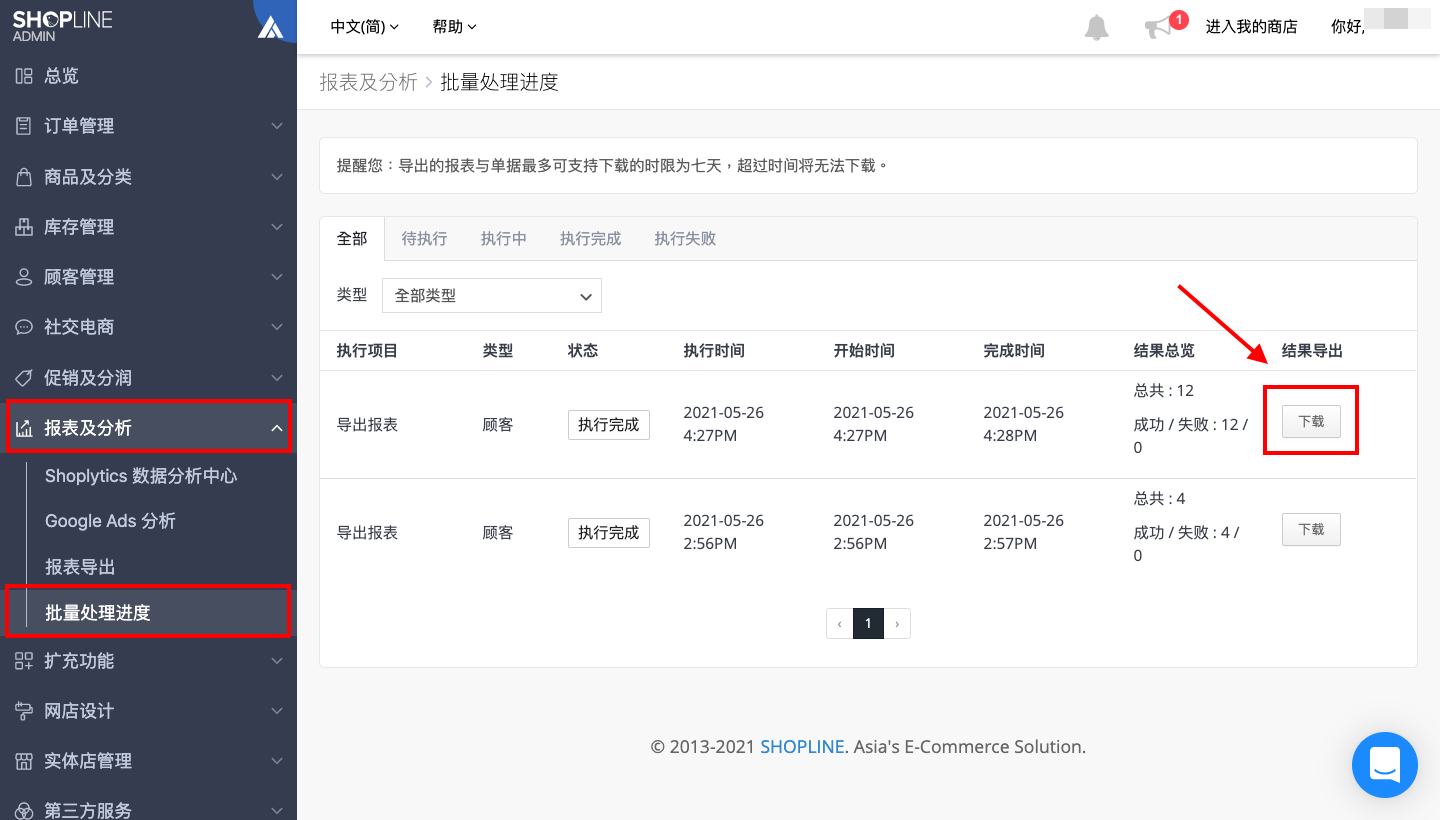
Task: Switch to the 执行失败 tab
Action: pyautogui.click(x=685, y=239)
